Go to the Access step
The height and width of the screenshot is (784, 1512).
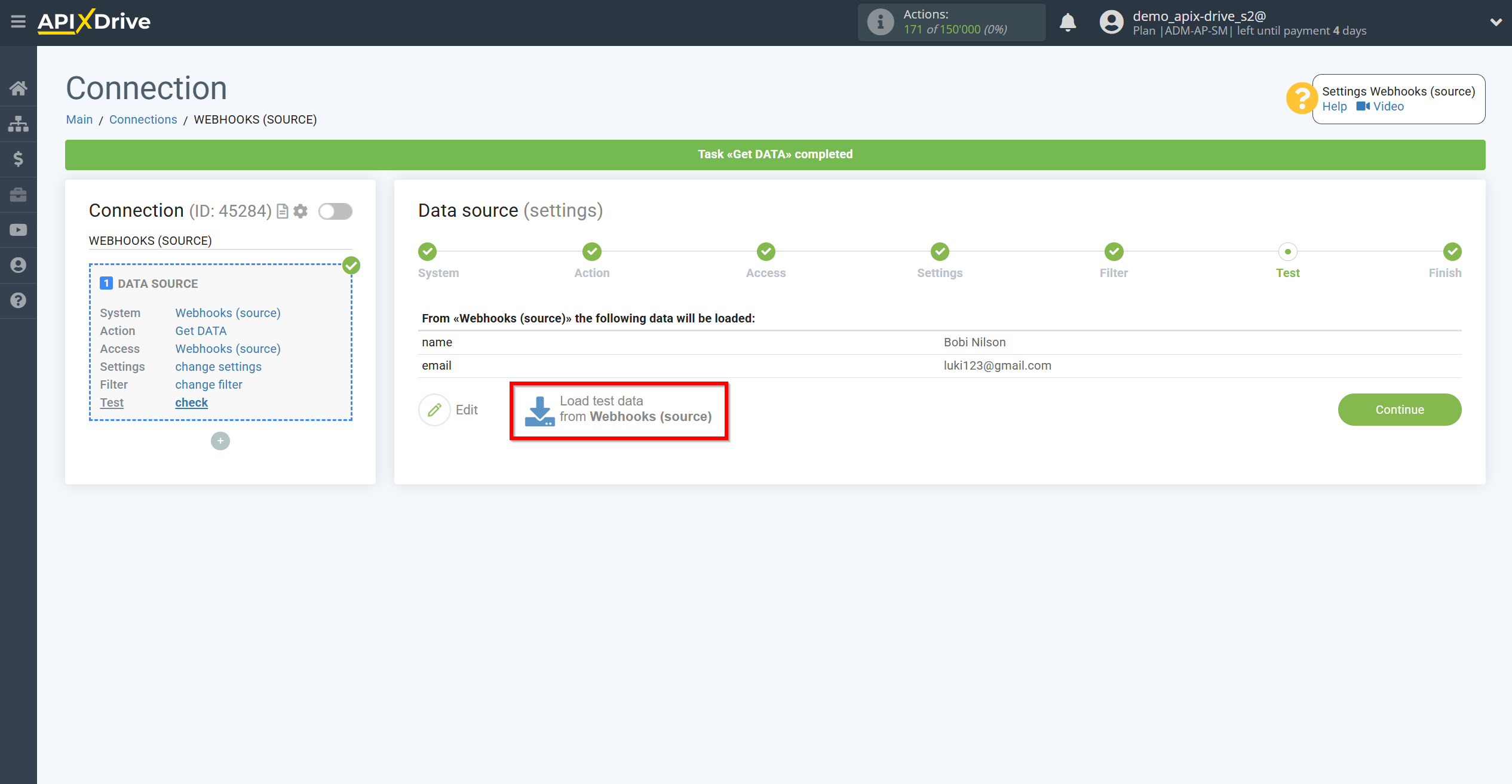coord(766,252)
